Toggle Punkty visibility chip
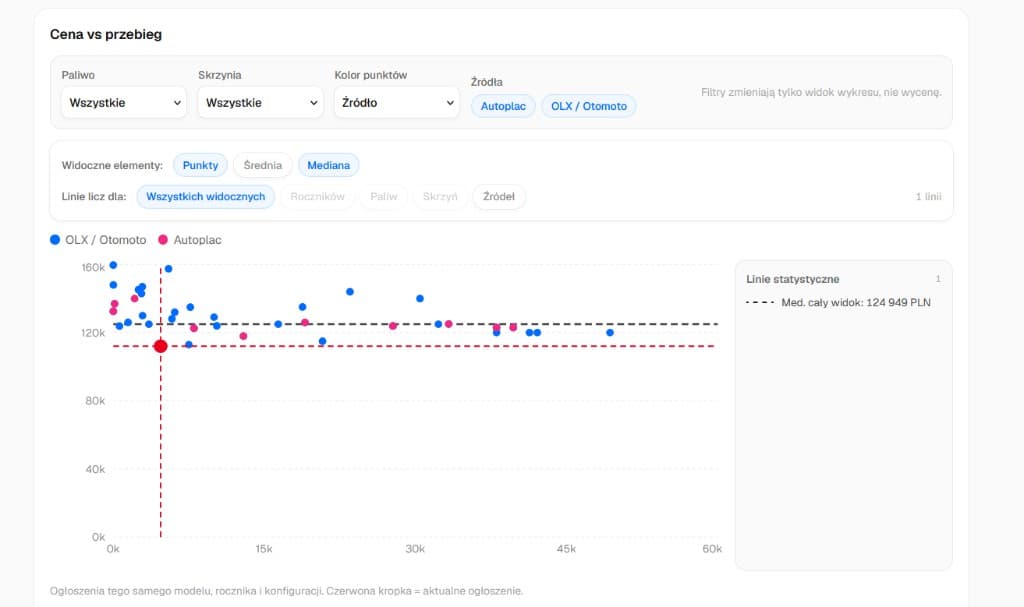This screenshot has height=607, width=1024. point(200,165)
